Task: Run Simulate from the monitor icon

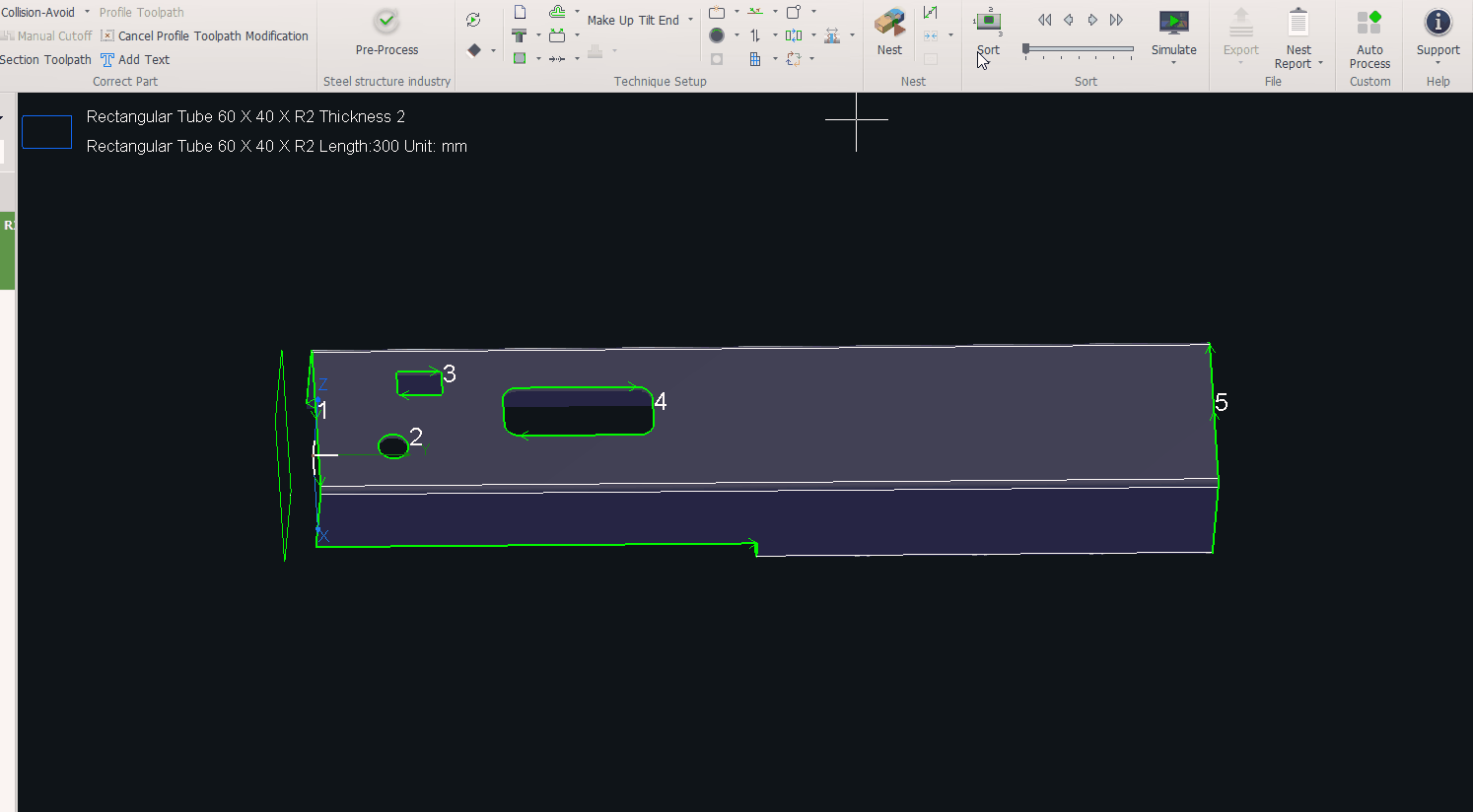Action: point(1173,22)
